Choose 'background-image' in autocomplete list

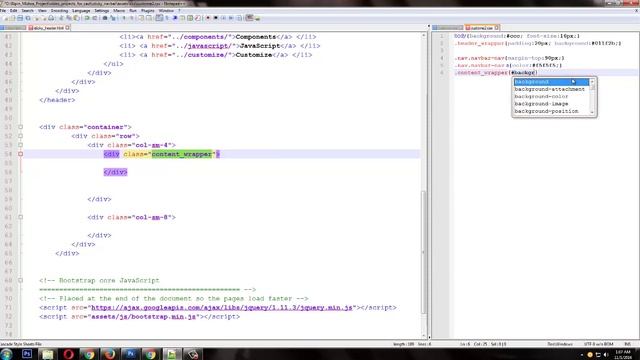tap(551, 104)
